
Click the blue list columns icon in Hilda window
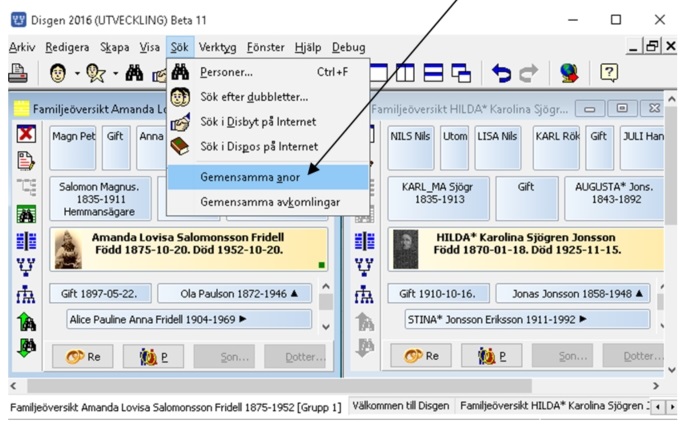click(364, 241)
